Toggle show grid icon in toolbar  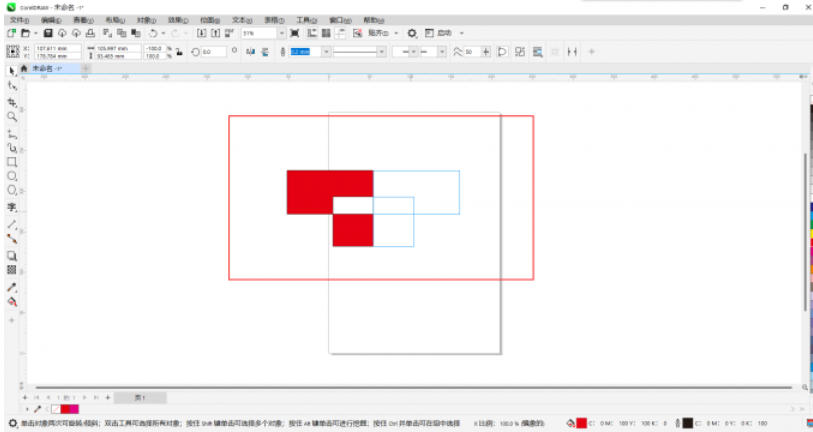point(326,33)
